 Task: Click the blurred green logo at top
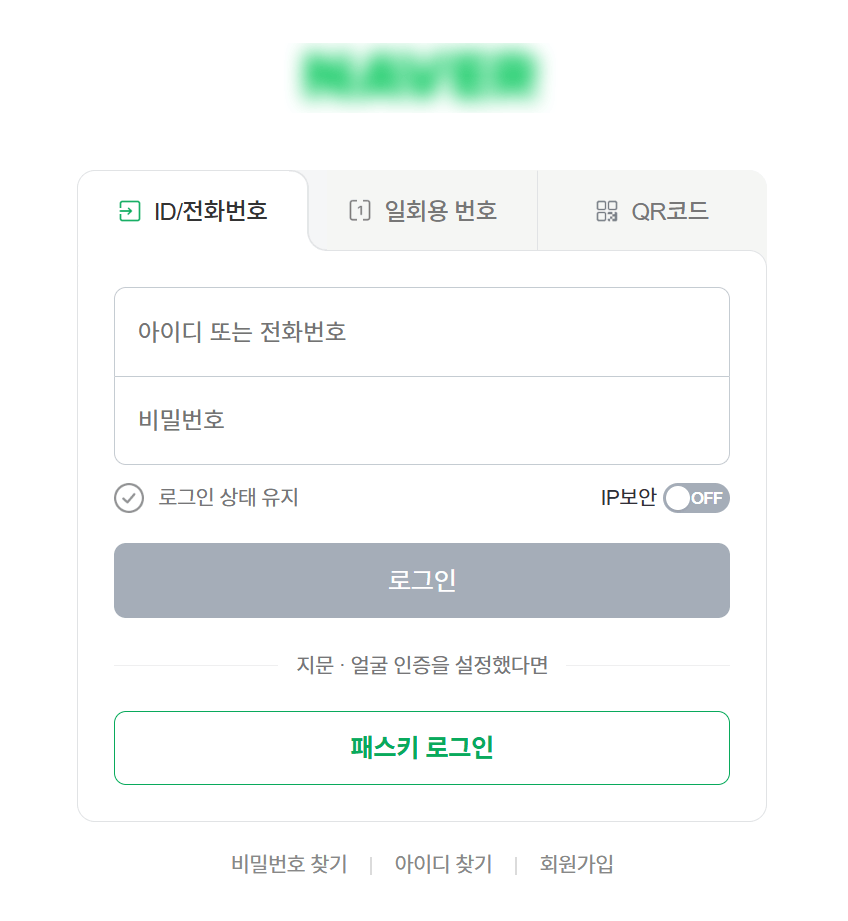click(x=421, y=74)
